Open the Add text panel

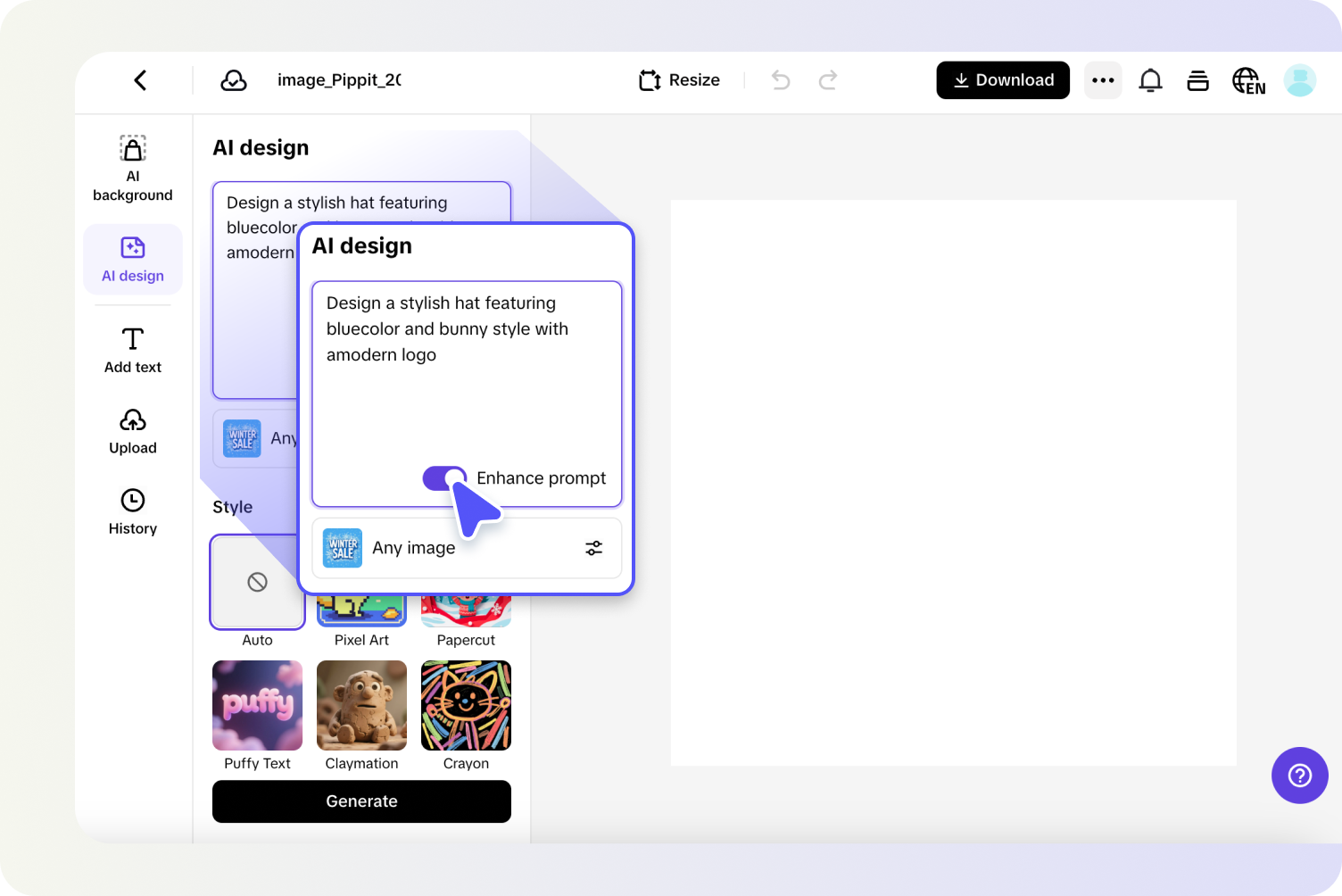click(132, 350)
